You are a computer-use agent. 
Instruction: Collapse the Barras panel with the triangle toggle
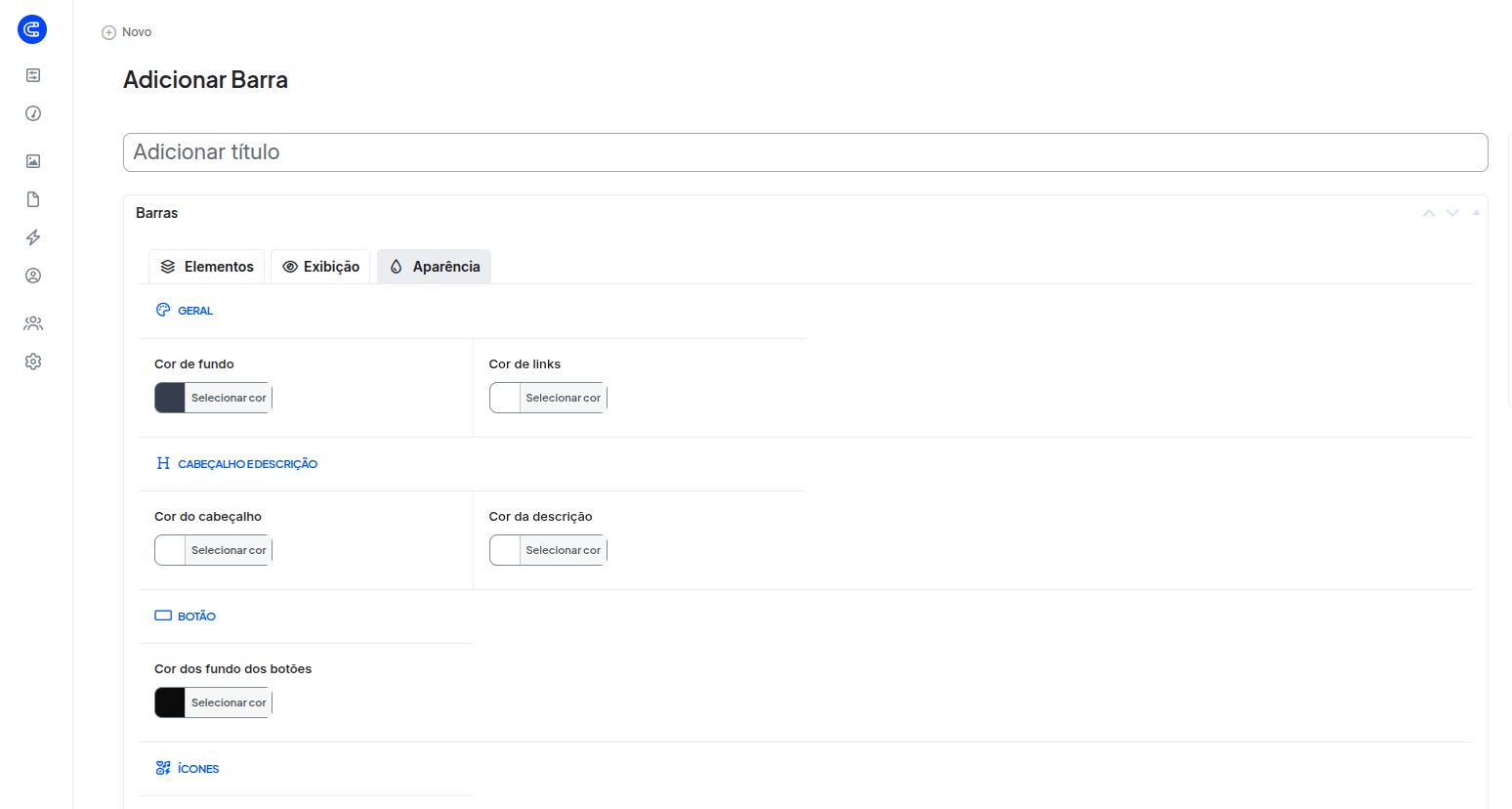tap(1477, 212)
